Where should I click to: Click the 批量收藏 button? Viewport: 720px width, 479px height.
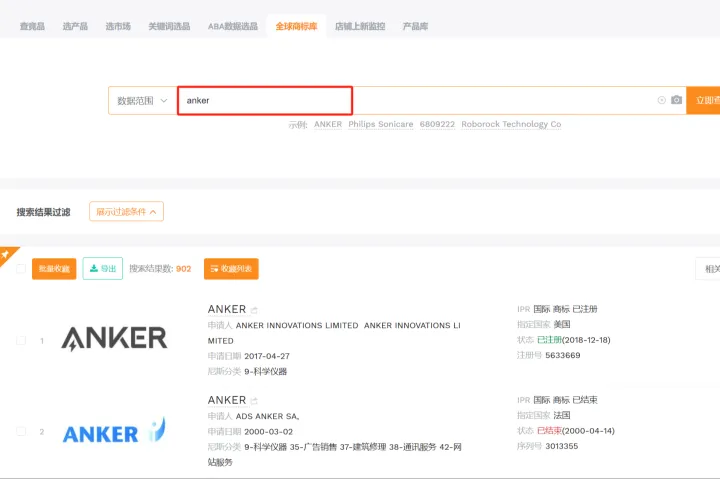point(54,269)
